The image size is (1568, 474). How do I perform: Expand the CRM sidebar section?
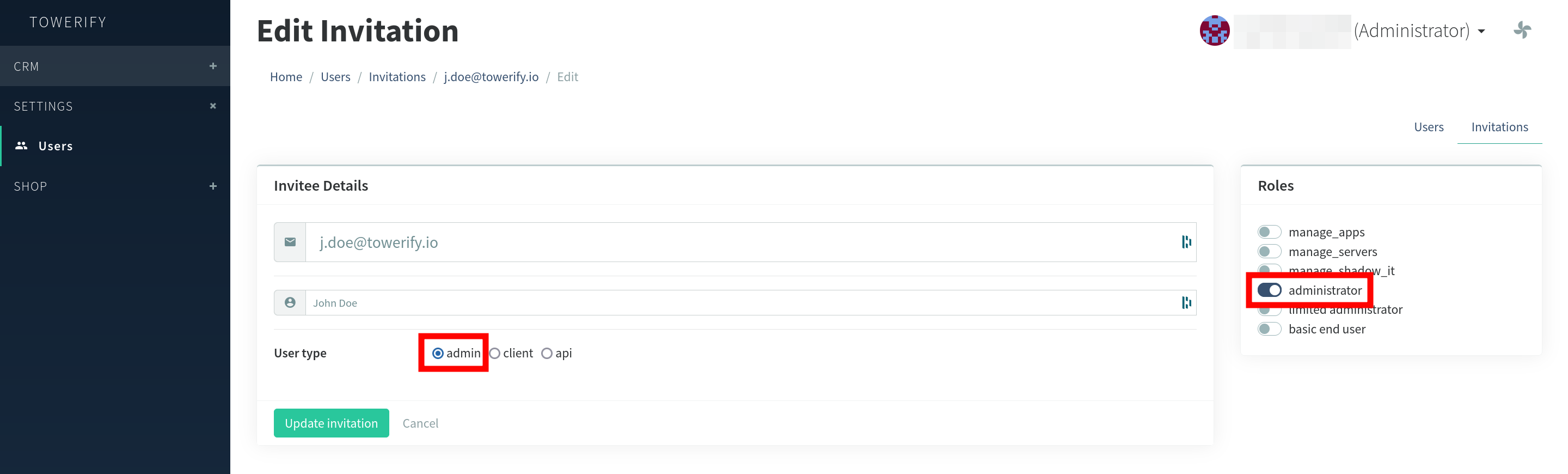point(212,66)
